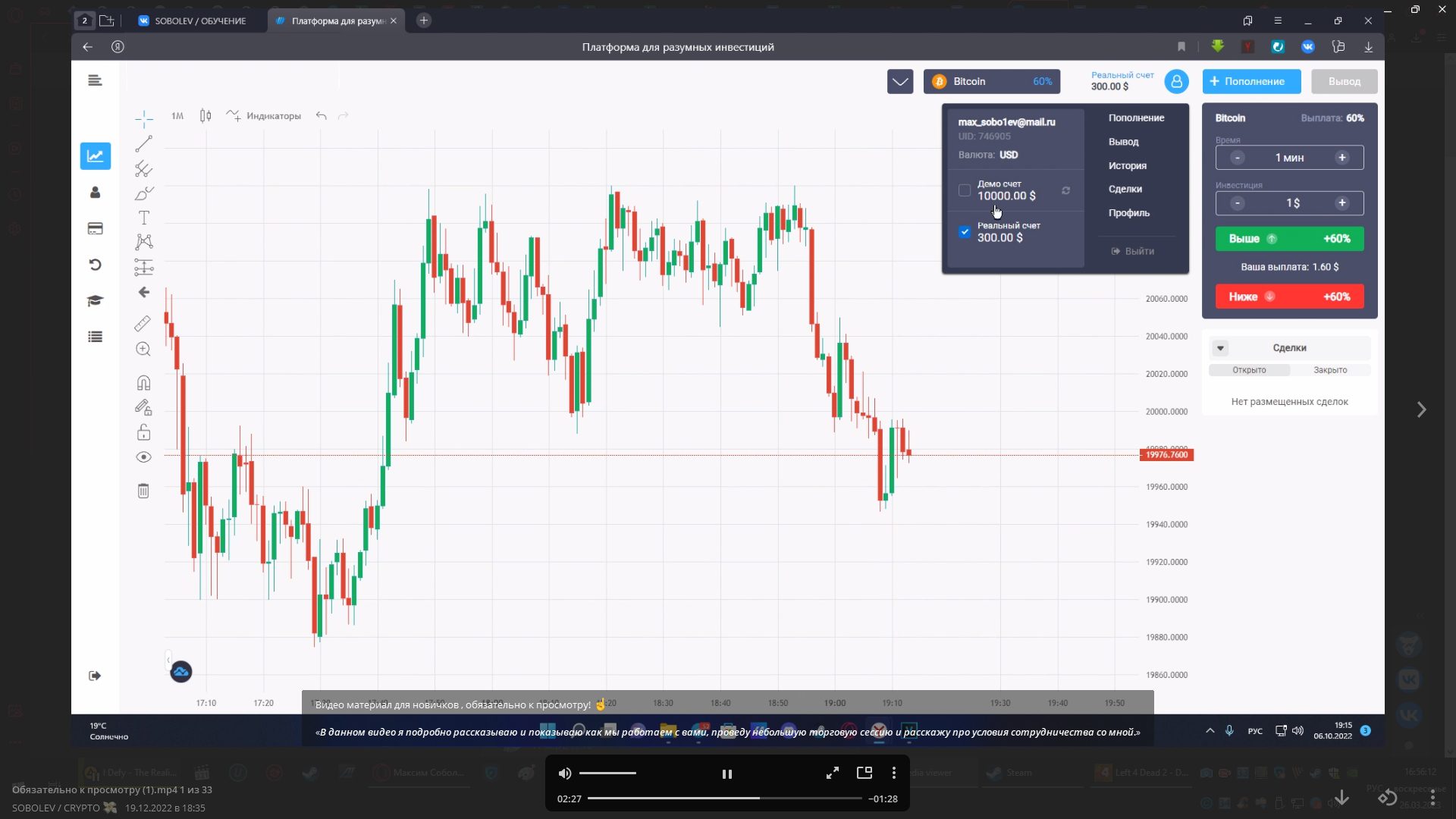
Task: Click Выйти to log out
Action: 1133,251
